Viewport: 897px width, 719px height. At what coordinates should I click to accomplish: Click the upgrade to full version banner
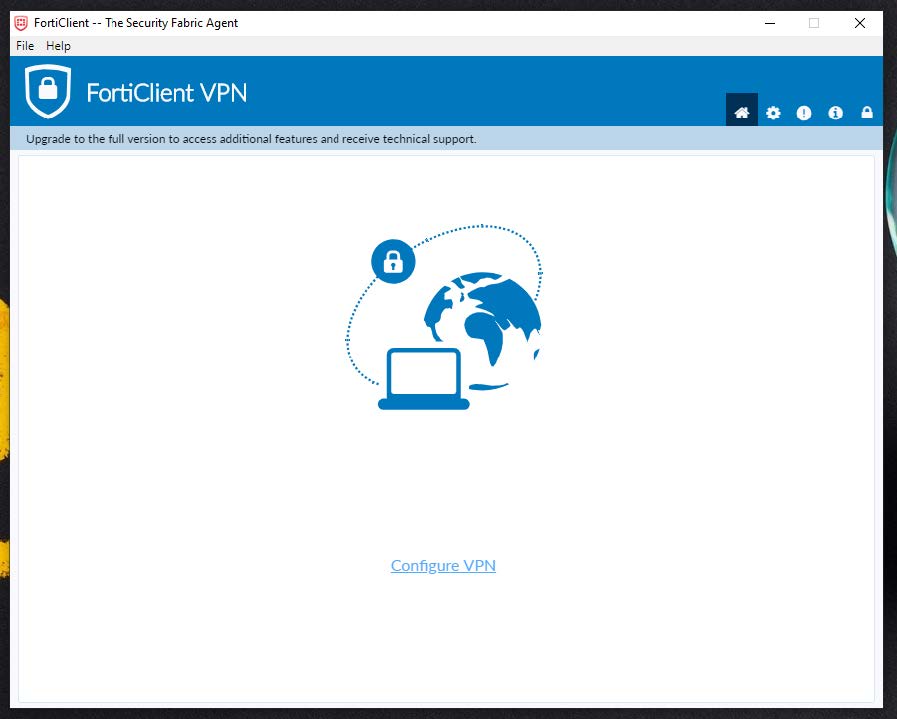point(251,139)
